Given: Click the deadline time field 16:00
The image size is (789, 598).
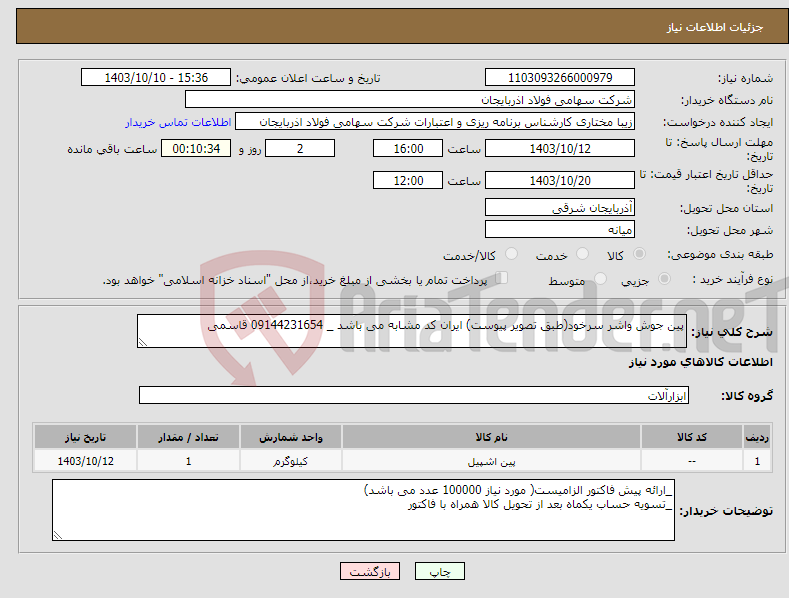Looking at the screenshot, I should point(408,148).
